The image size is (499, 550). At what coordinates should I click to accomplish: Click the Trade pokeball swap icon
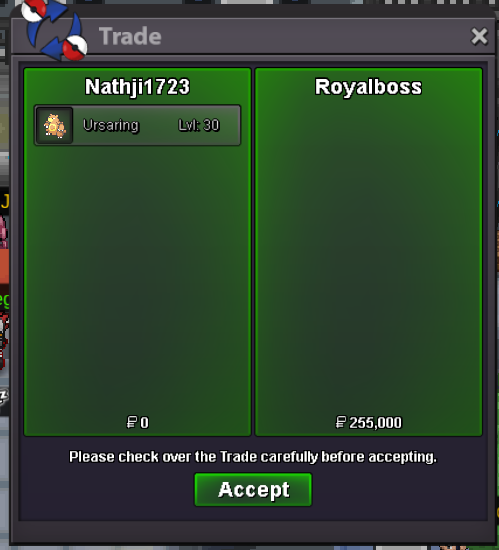(x=54, y=30)
